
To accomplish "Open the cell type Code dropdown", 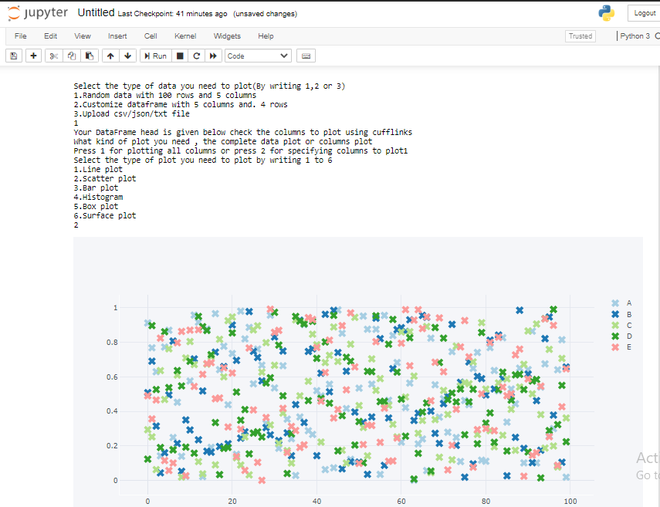I will [x=258, y=56].
